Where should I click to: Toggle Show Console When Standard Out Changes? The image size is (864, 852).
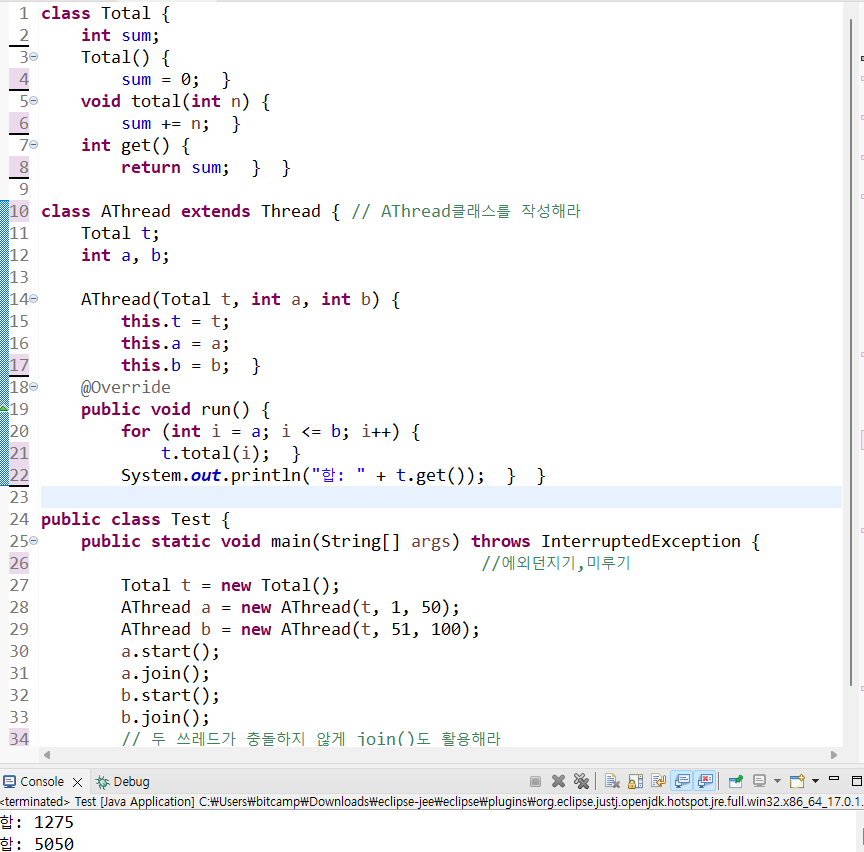(682, 781)
